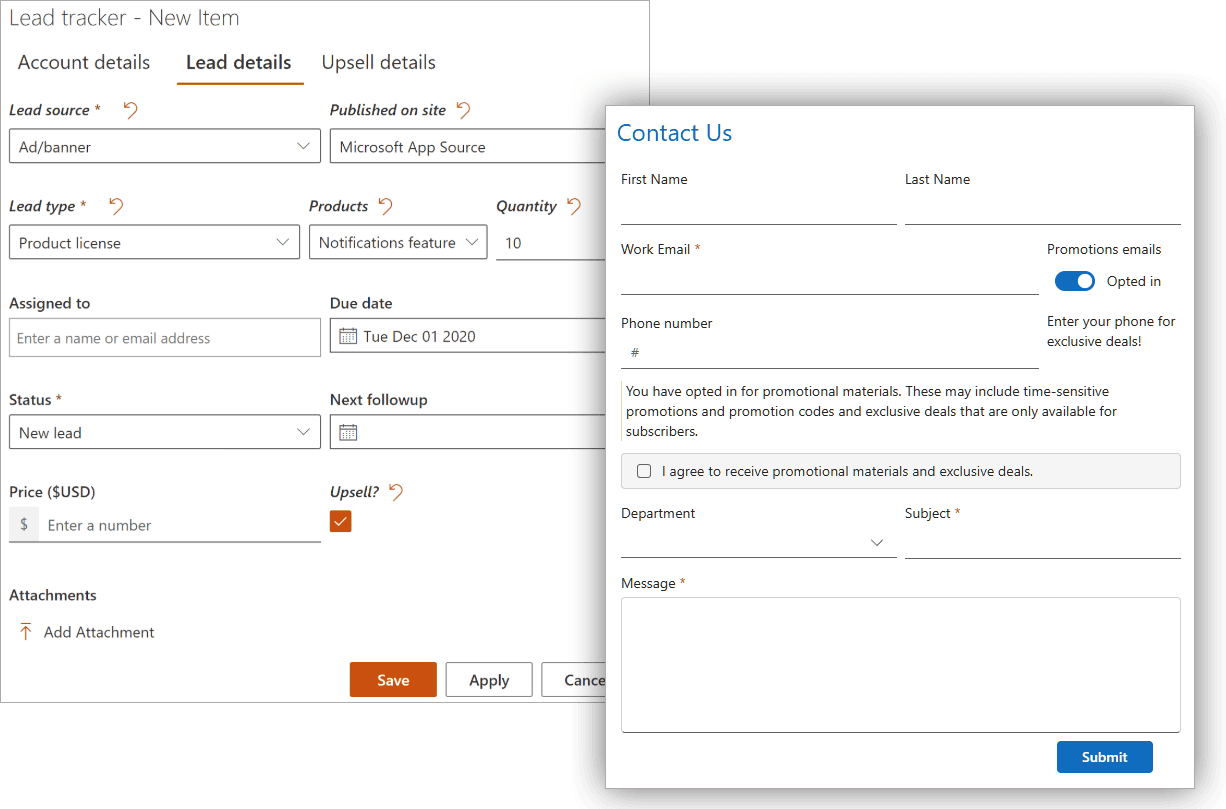This screenshot has width=1226, height=809.
Task: Click the Due date field Tue Dec 01 2020
Action: 468,336
